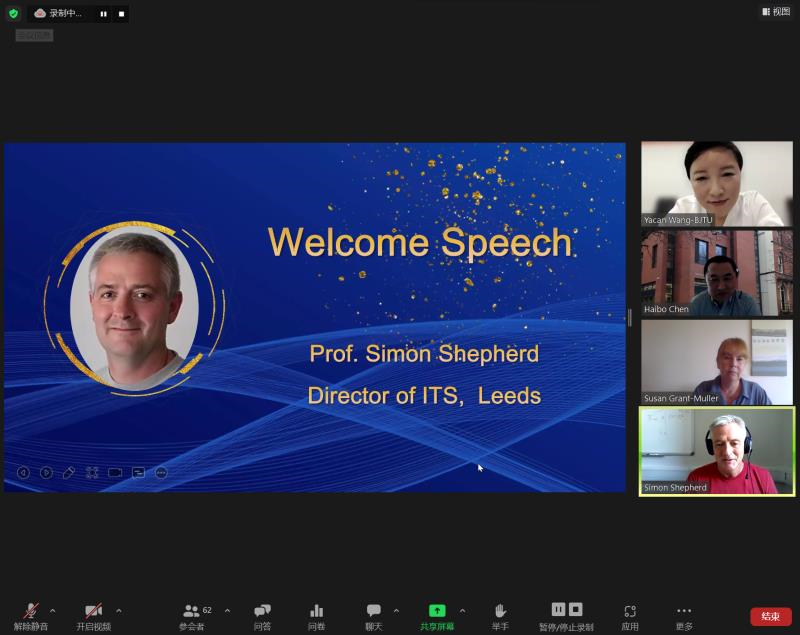Select Susan Grant-Muller video thumbnail
Screen dimensions: 800x635
click(716, 362)
